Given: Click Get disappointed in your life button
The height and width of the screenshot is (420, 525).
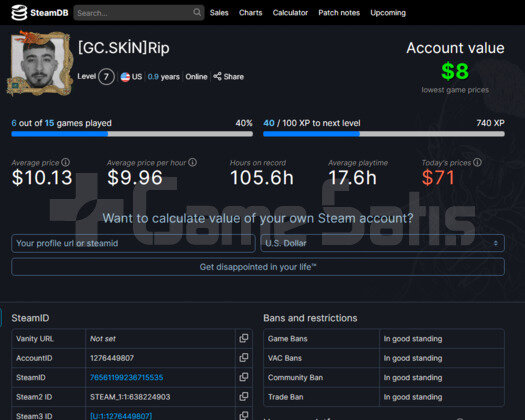Looking at the screenshot, I should tap(258, 267).
